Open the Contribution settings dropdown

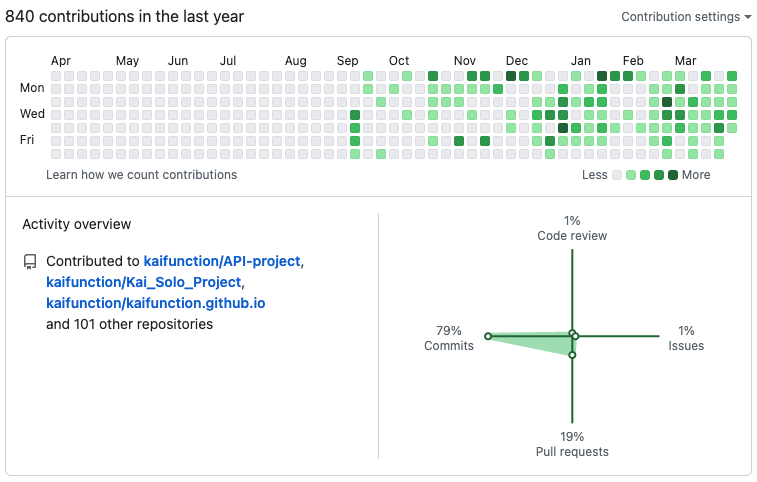686,17
